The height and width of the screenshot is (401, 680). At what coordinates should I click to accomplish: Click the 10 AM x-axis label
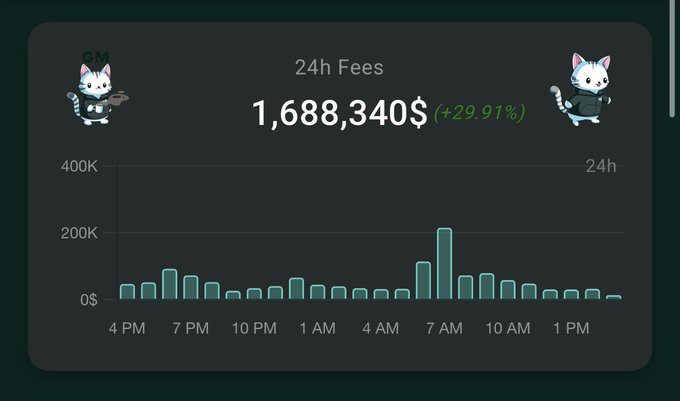[508, 328]
